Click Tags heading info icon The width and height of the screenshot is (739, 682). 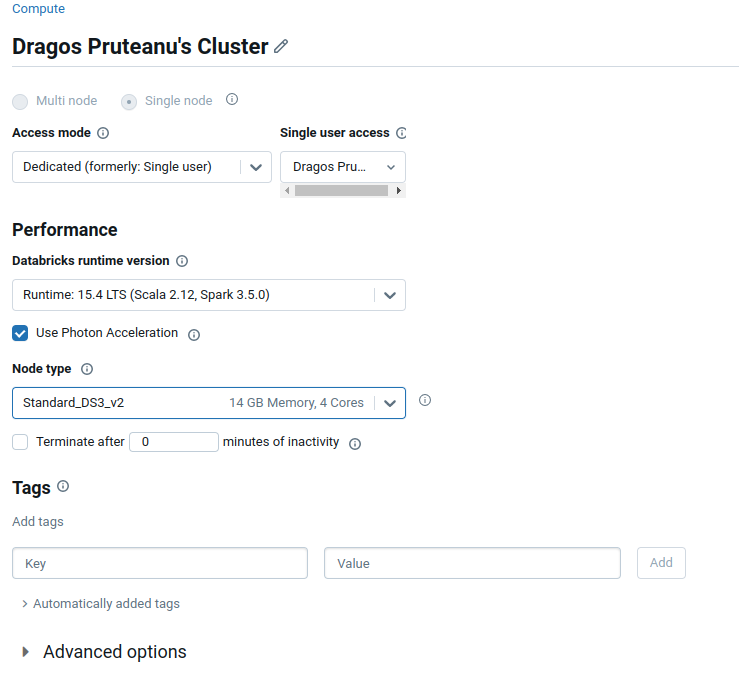point(63,487)
